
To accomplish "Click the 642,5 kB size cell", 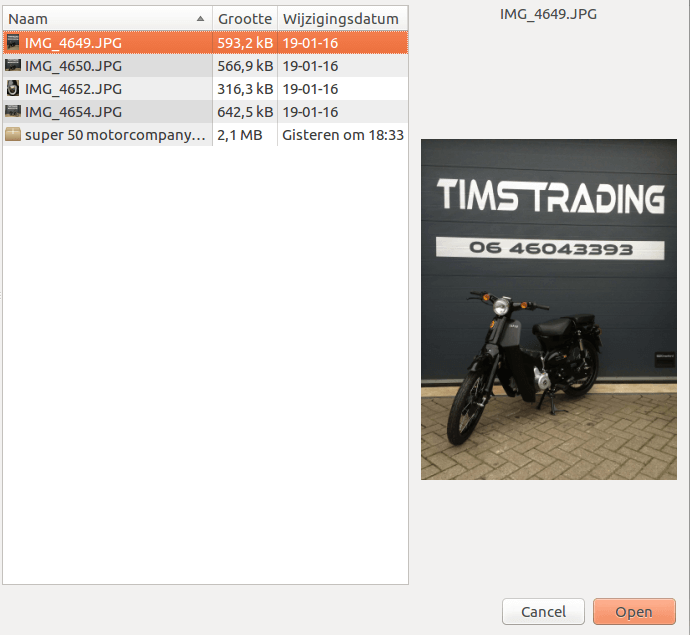I will click(x=245, y=112).
